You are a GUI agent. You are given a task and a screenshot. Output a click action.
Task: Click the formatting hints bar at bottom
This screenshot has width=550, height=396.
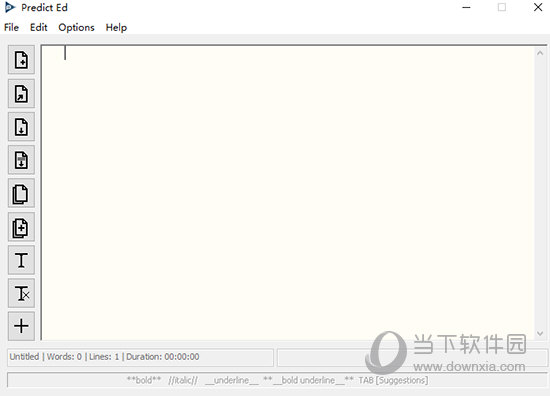(x=277, y=380)
